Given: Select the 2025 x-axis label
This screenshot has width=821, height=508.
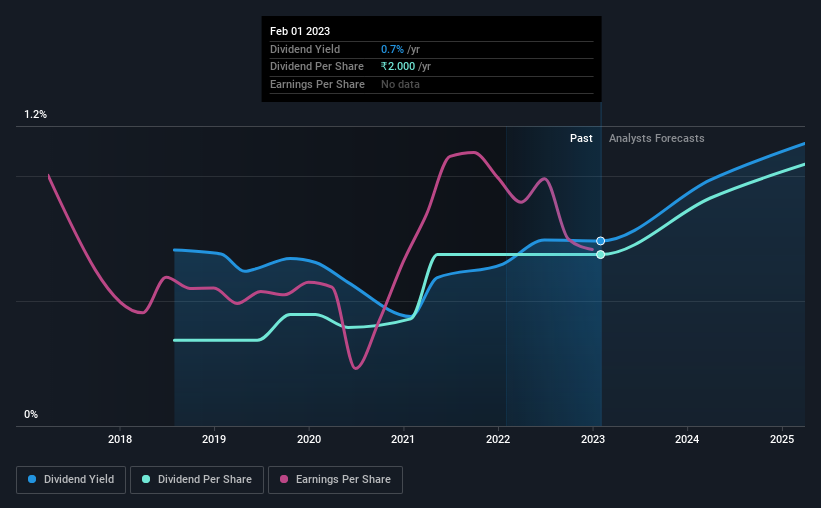Looking at the screenshot, I should tap(782, 439).
